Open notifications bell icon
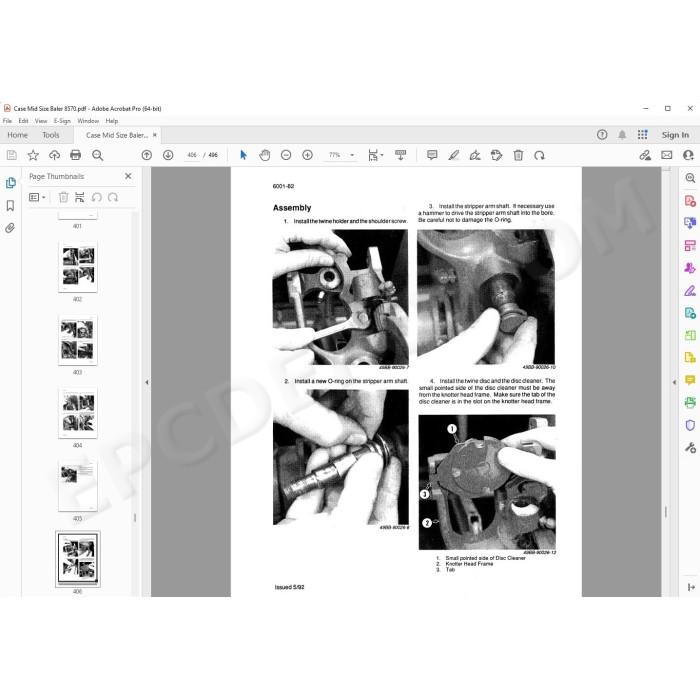Image resolution: width=700 pixels, height=700 pixels. pyautogui.click(x=622, y=134)
